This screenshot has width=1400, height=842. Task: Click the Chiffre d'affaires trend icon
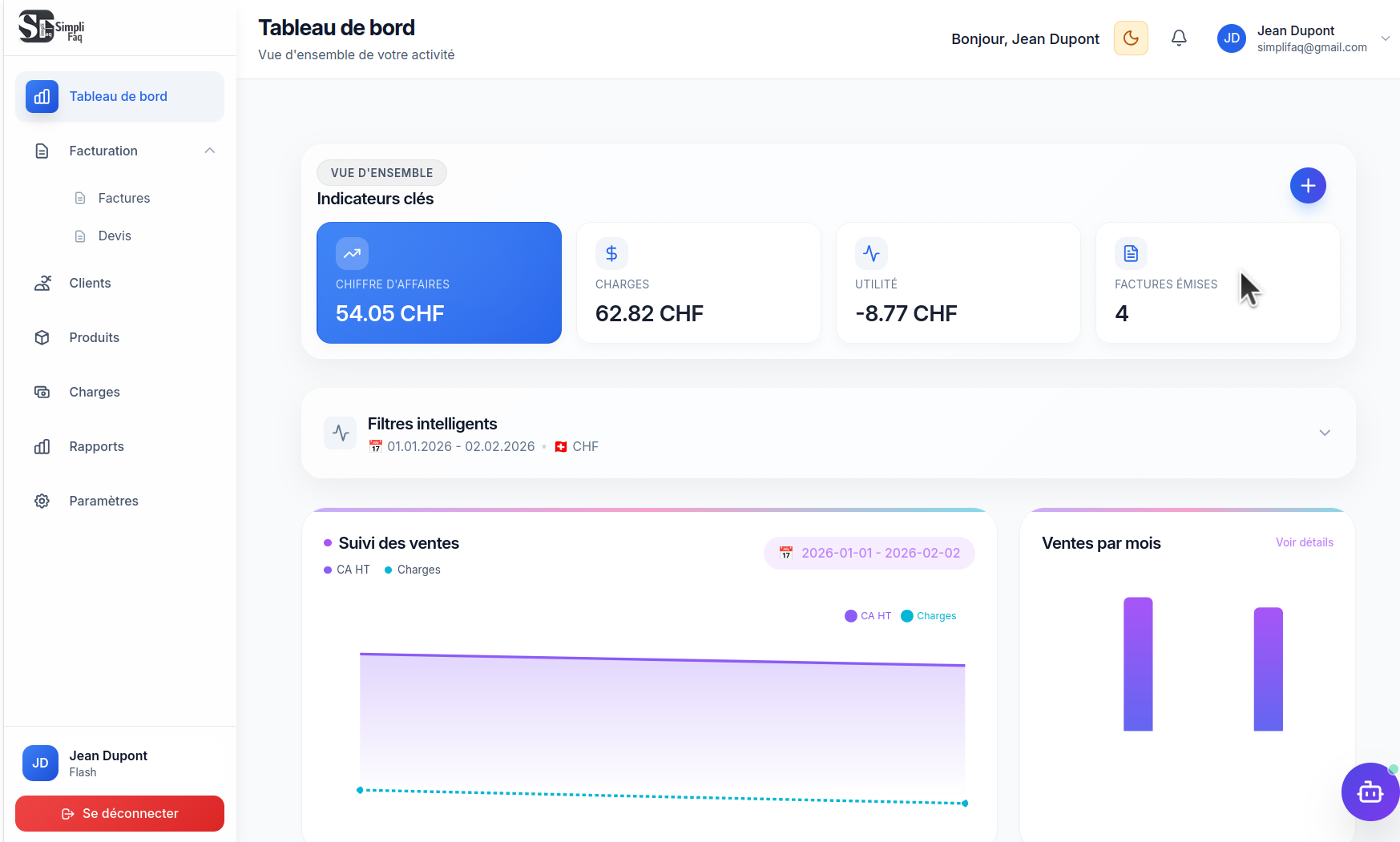pyautogui.click(x=352, y=253)
